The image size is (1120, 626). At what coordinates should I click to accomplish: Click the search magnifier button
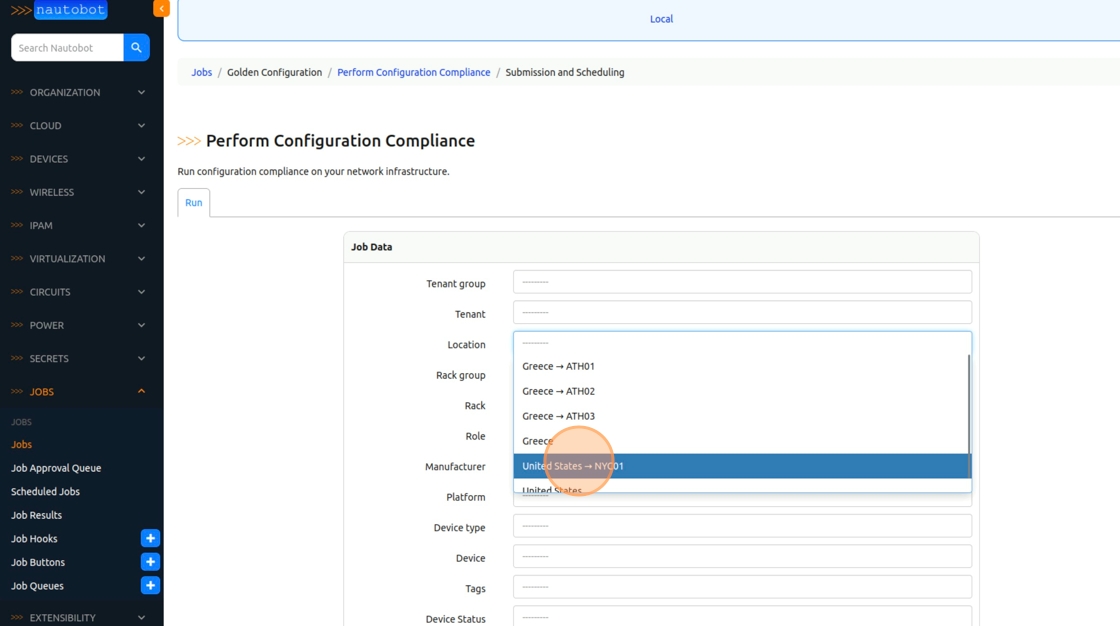click(x=137, y=48)
